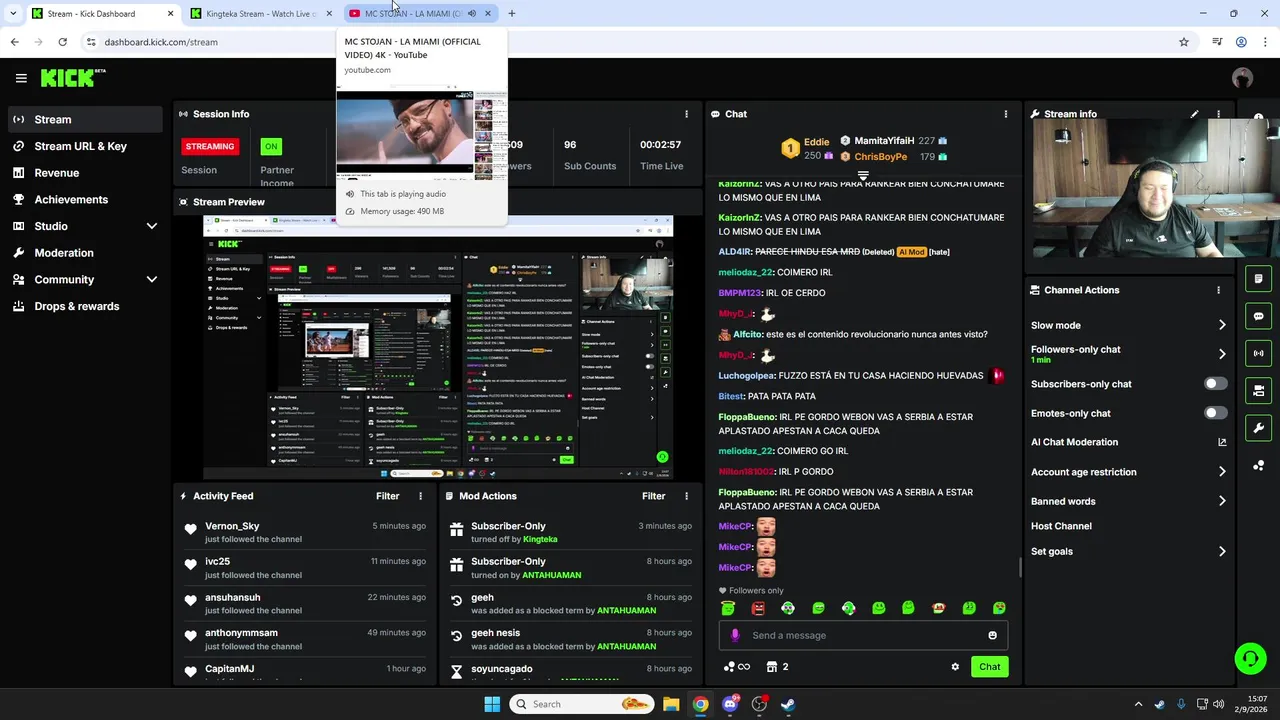Viewport: 1280px width, 720px height.
Task: Switch to Kingteka Stream browser tab
Action: [x=260, y=14]
